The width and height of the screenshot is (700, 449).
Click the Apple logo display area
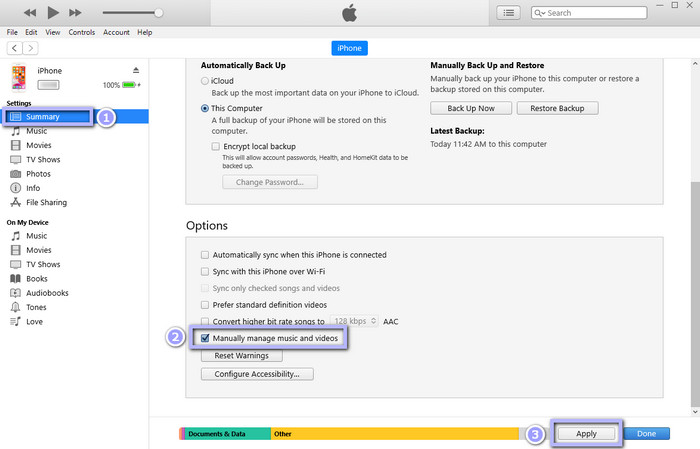coord(350,13)
